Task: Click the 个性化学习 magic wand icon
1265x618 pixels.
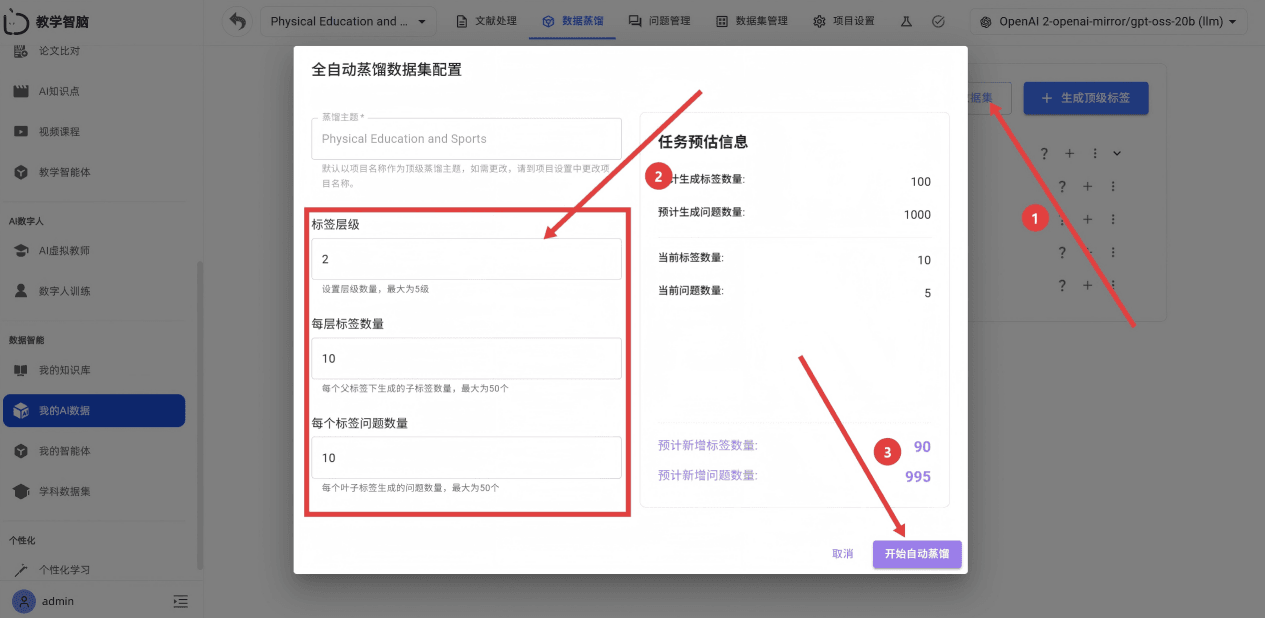Action: tap(21, 570)
